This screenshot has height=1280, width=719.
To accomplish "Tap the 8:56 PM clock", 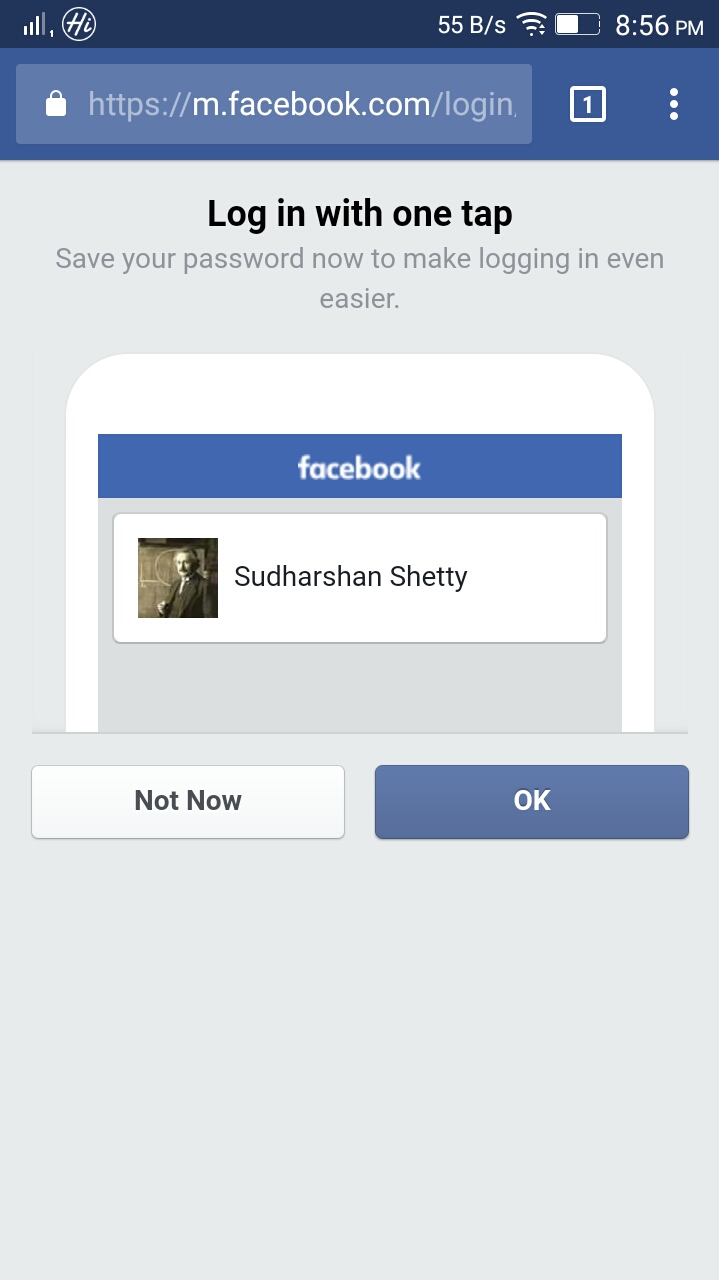I will [x=659, y=26].
